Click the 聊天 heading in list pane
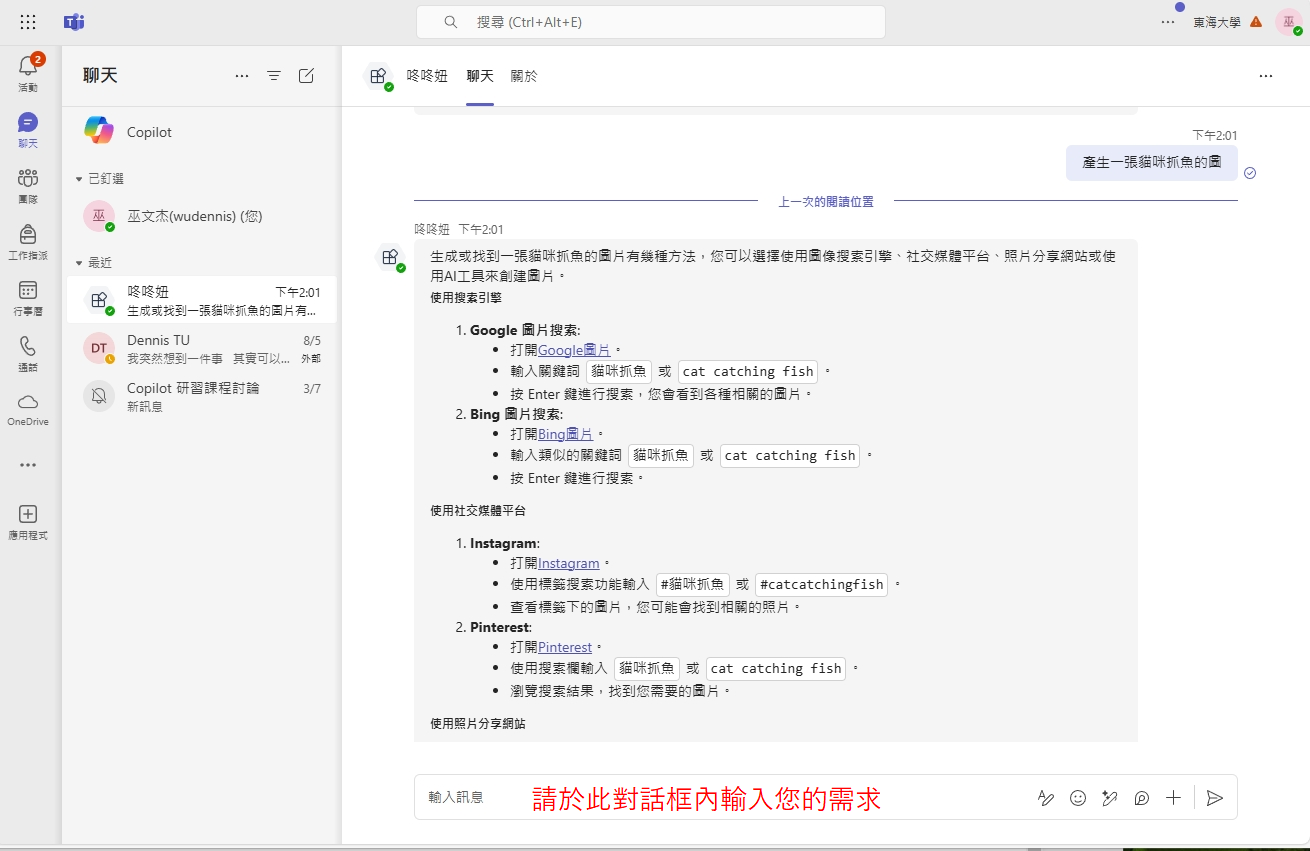Image resolution: width=1310 pixels, height=851 pixels. (x=100, y=76)
